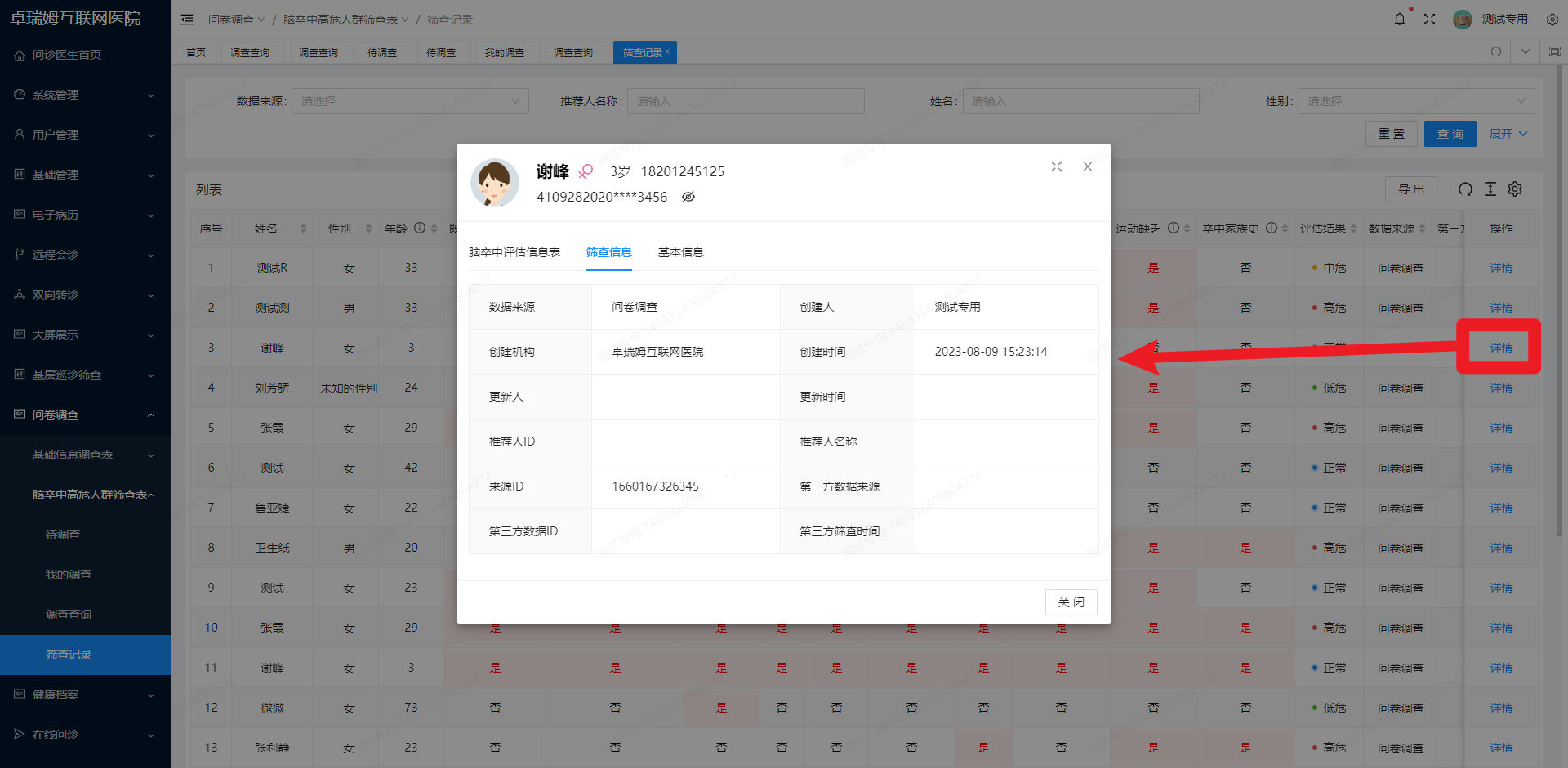
Task: Click the user avatar beside 测试专用
Action: [1462, 20]
